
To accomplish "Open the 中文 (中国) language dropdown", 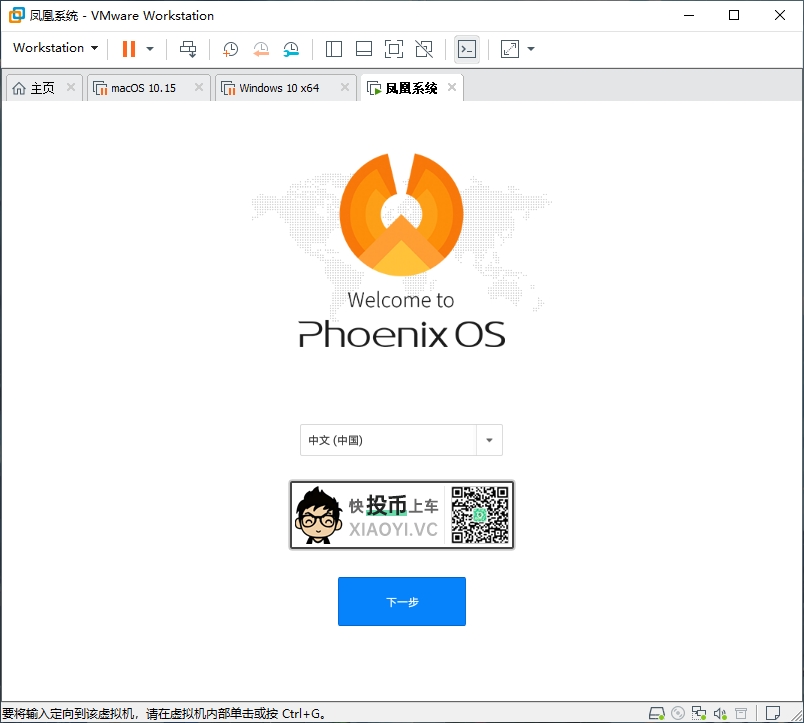I will pyautogui.click(x=401, y=440).
